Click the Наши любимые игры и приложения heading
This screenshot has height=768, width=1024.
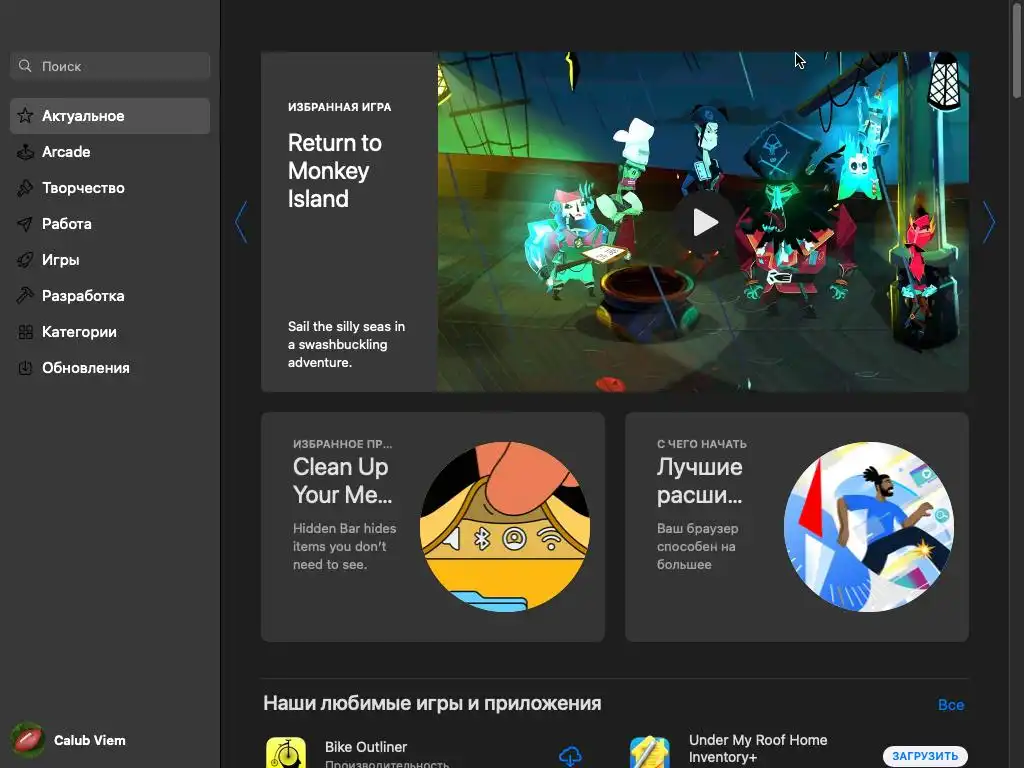[432, 703]
